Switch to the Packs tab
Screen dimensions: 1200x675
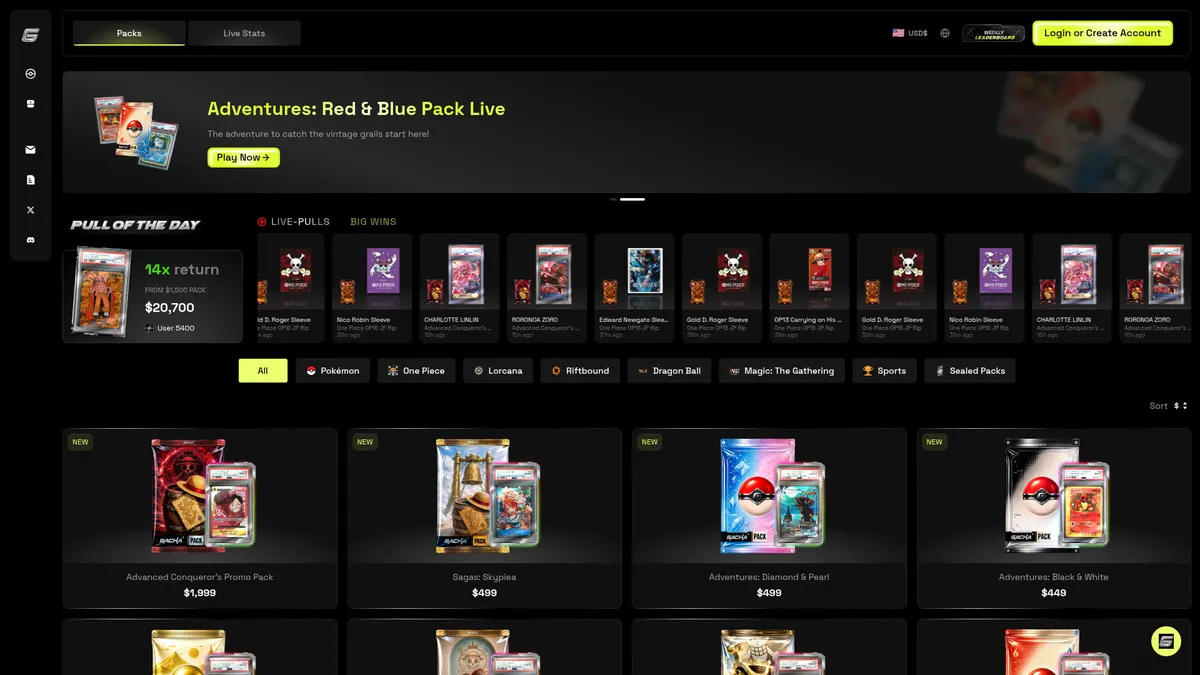129,33
